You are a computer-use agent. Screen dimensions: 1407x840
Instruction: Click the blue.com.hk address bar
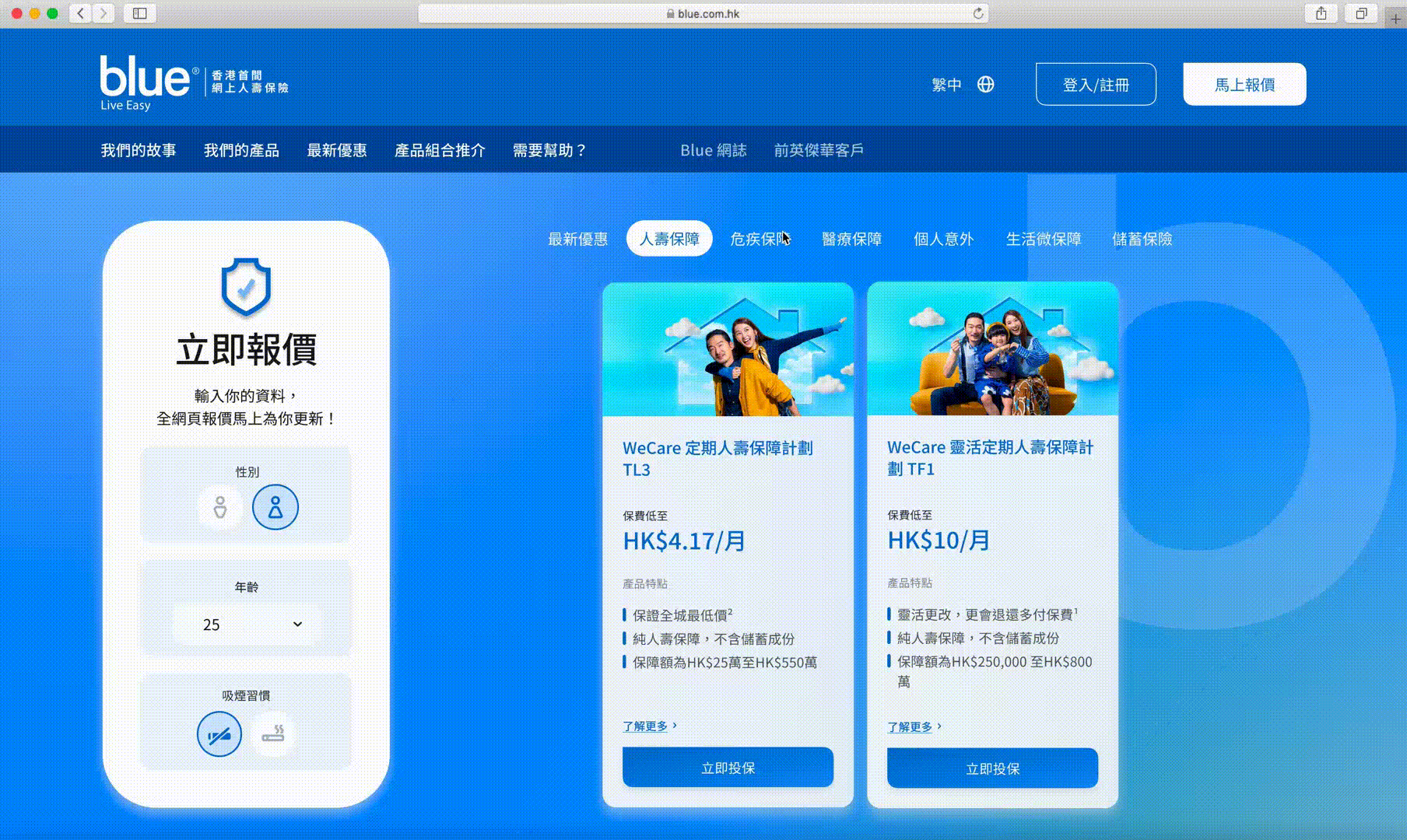(703, 13)
